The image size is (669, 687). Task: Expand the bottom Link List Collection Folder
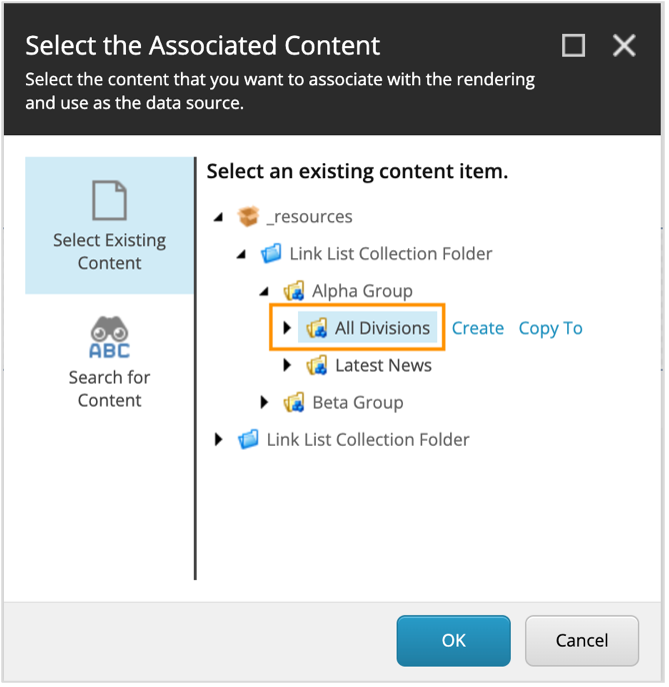coord(219,439)
